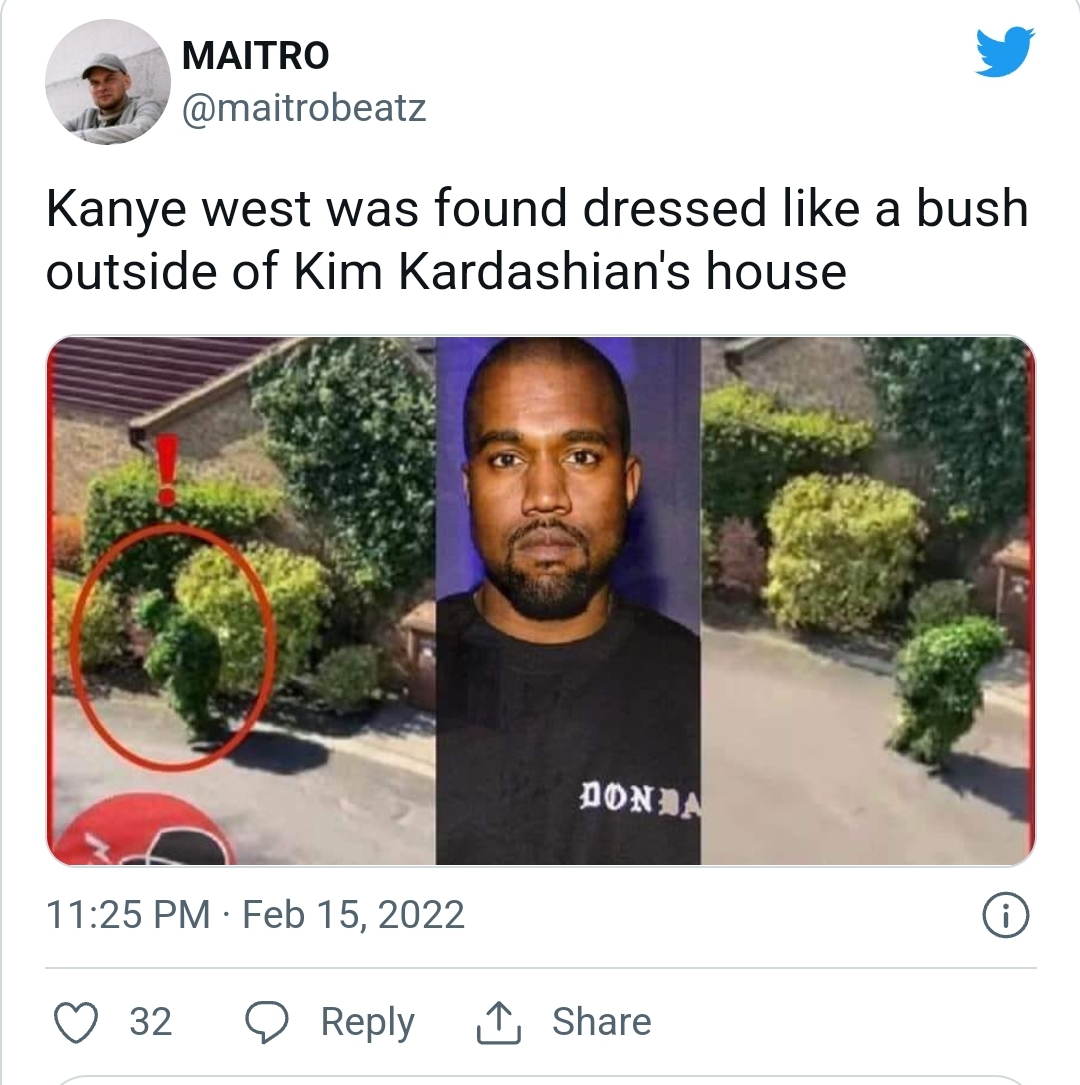This screenshot has height=1085, width=1080.
Task: Click the reply speech bubble icon
Action: point(267,1021)
